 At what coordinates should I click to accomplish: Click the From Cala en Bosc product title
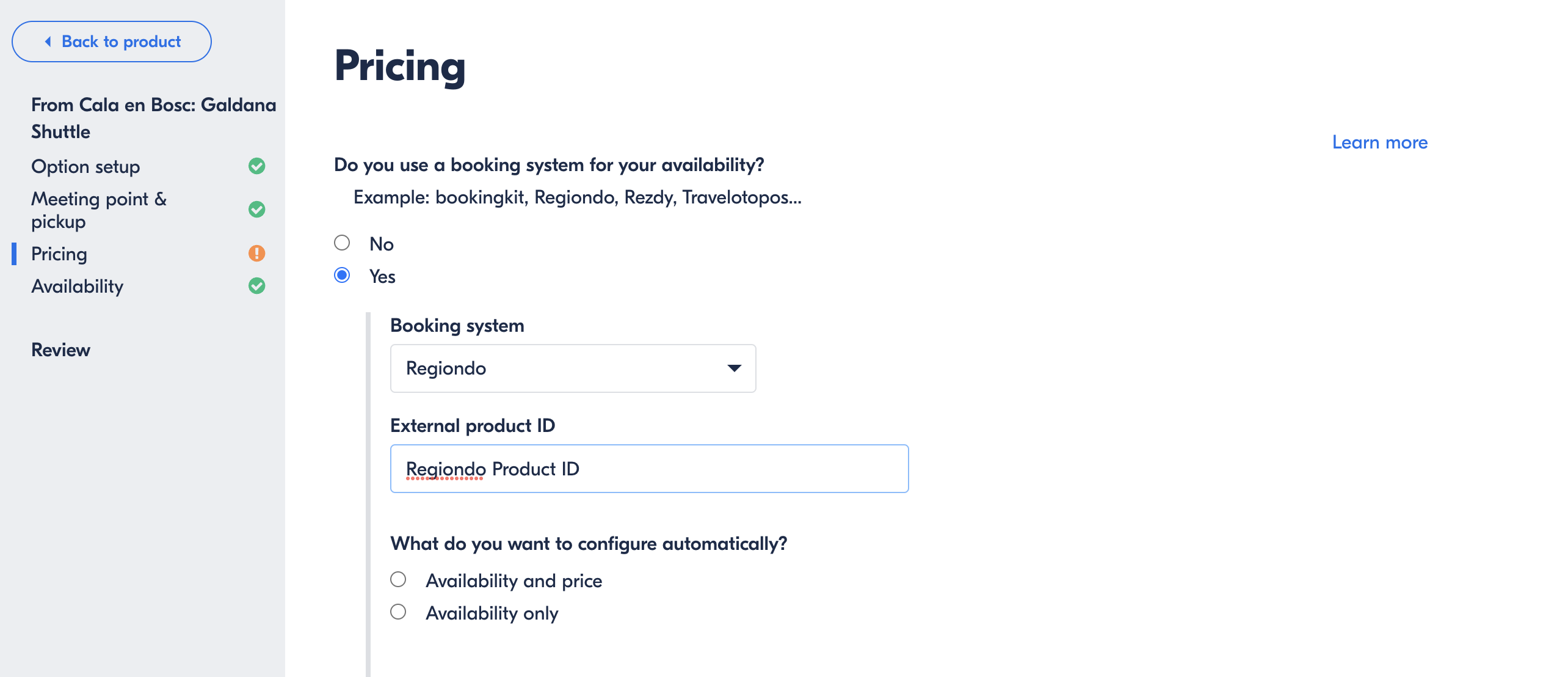point(153,118)
